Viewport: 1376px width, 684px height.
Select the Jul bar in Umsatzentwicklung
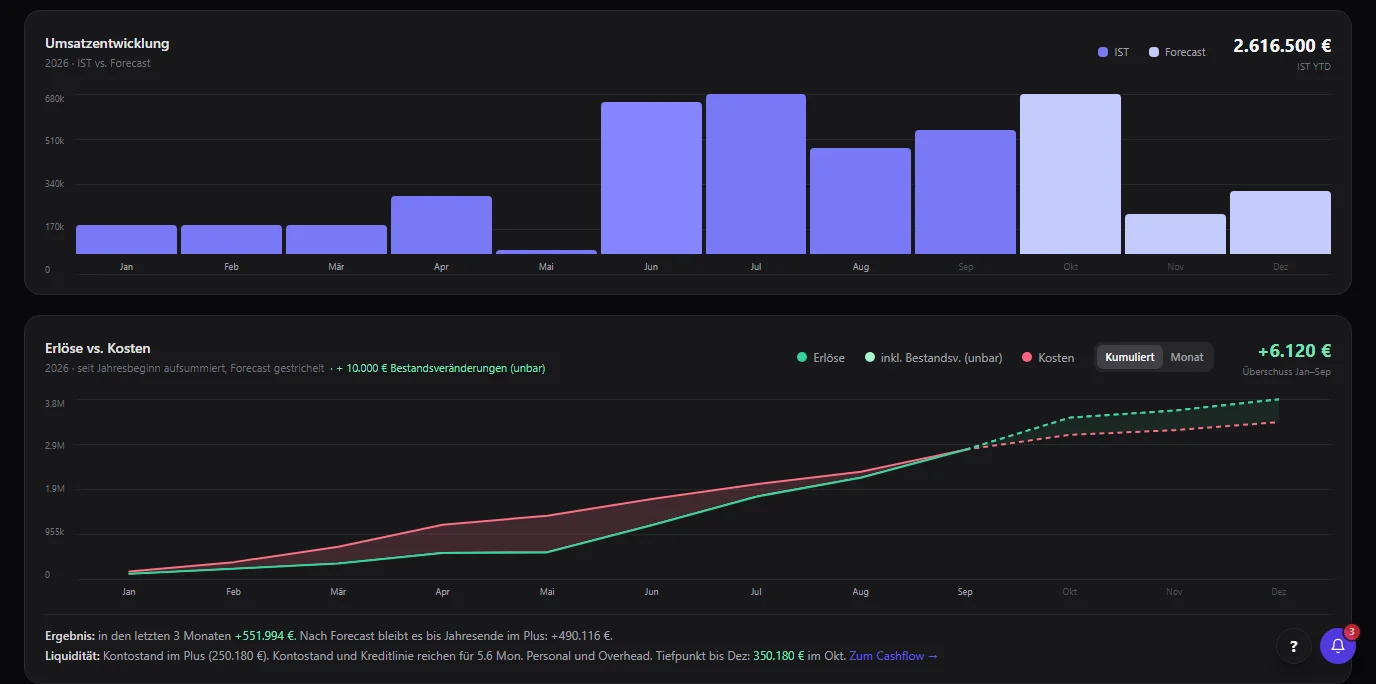click(x=756, y=174)
